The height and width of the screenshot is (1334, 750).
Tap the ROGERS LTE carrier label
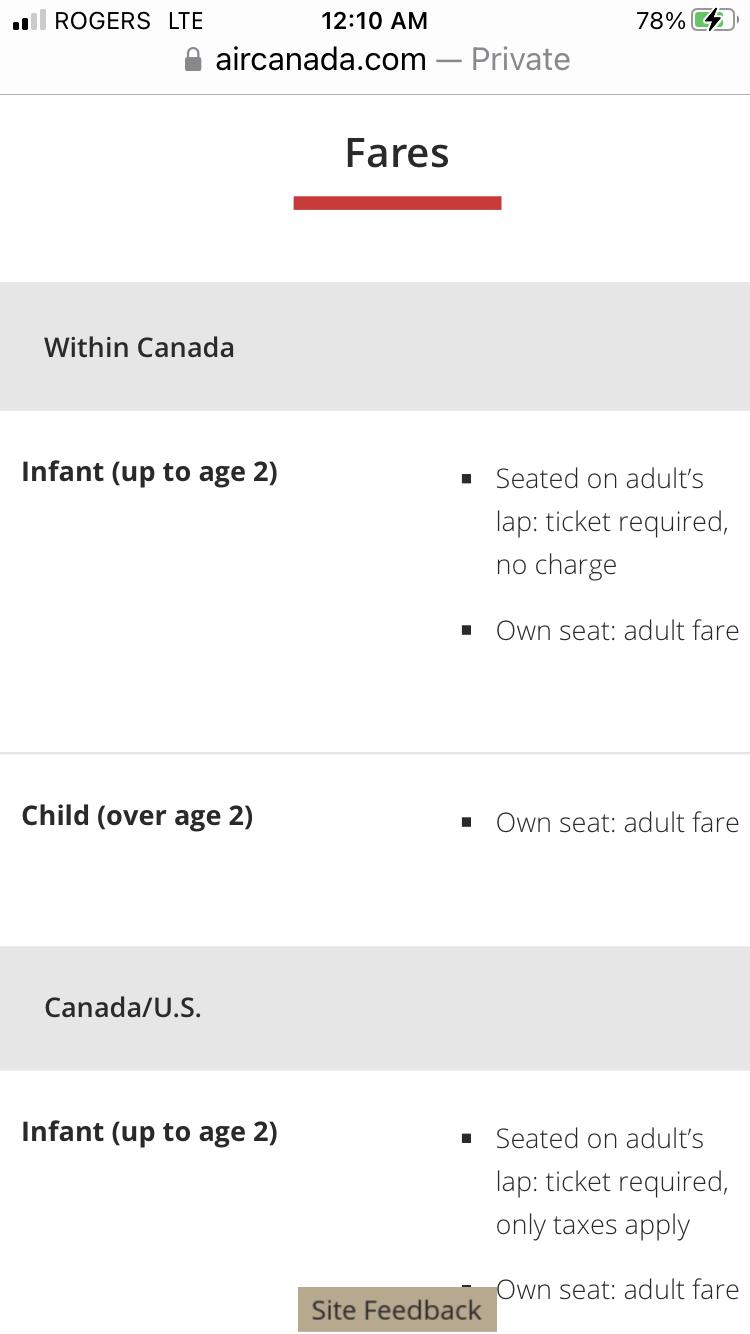tap(128, 20)
